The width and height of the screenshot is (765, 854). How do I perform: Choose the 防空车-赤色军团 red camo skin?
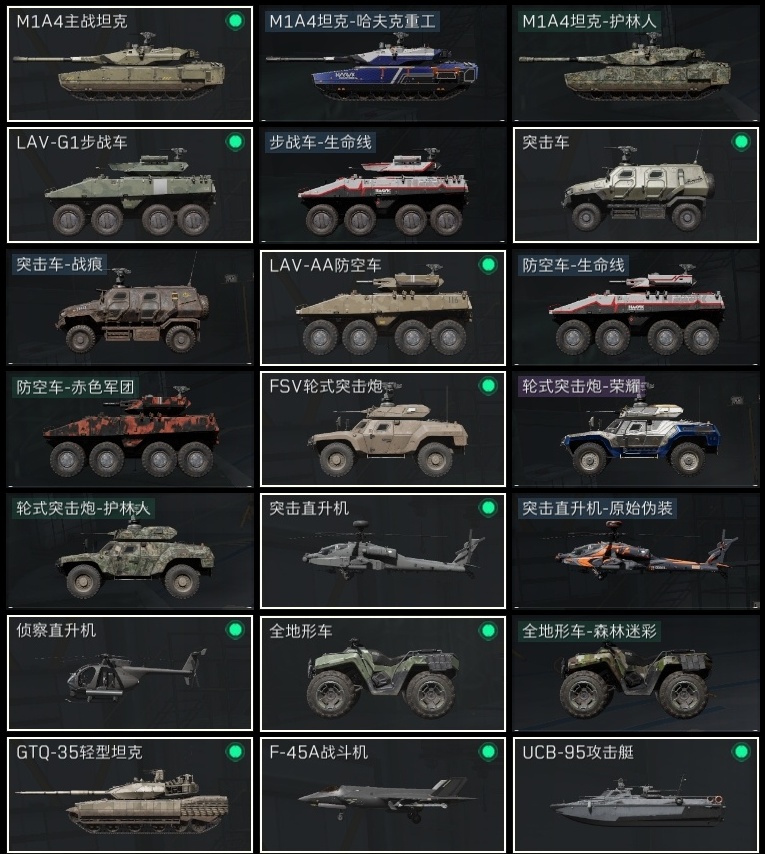[130, 429]
